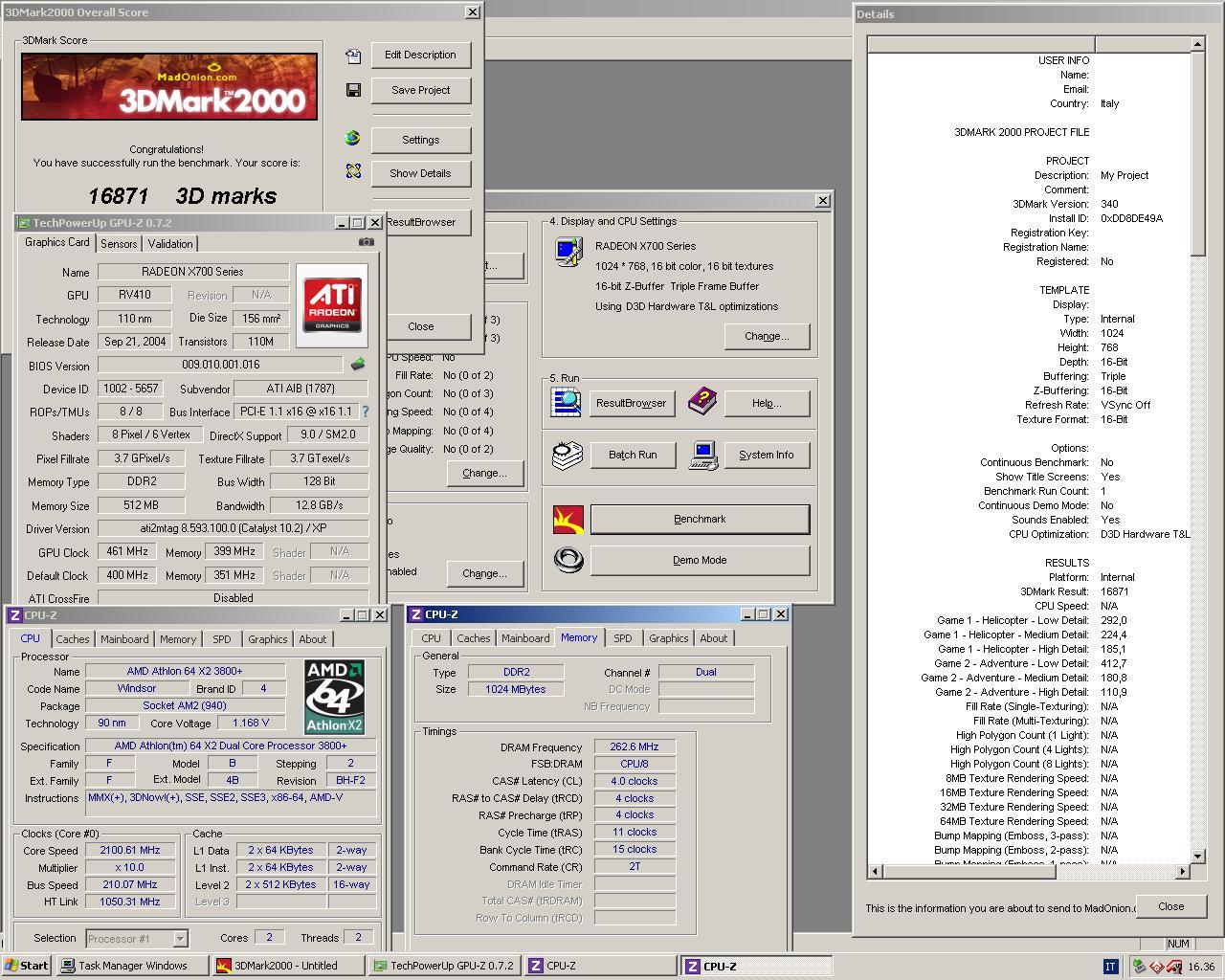Select the Sensors tab in GPU-Z
The width and height of the screenshot is (1225, 980).
(119, 244)
